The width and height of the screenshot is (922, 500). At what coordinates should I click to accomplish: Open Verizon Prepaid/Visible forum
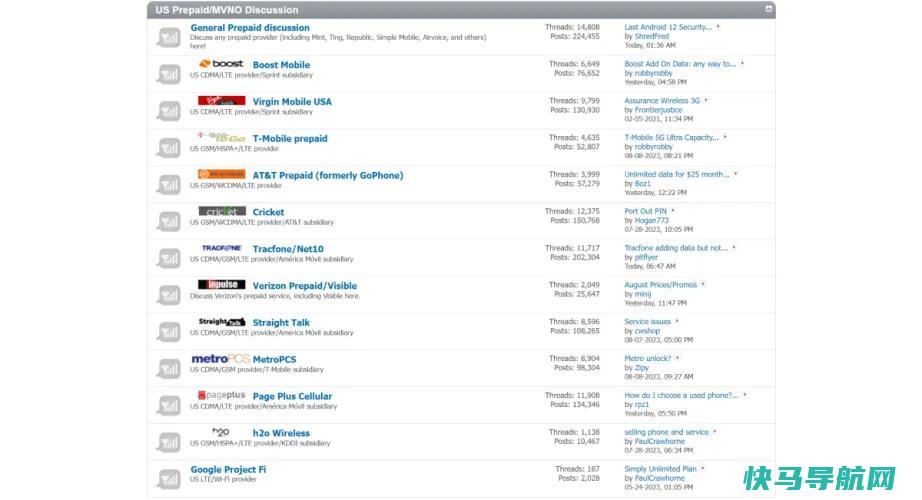[x=304, y=286]
